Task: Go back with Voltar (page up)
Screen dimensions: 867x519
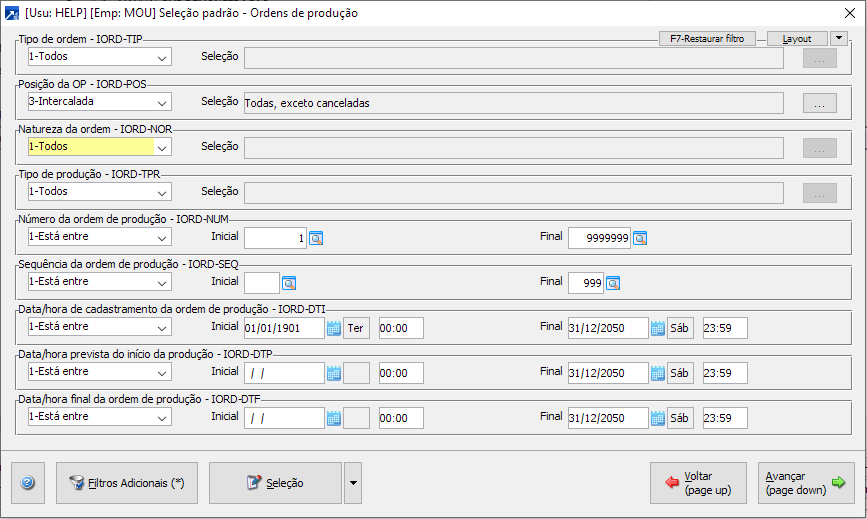Action: click(x=698, y=483)
